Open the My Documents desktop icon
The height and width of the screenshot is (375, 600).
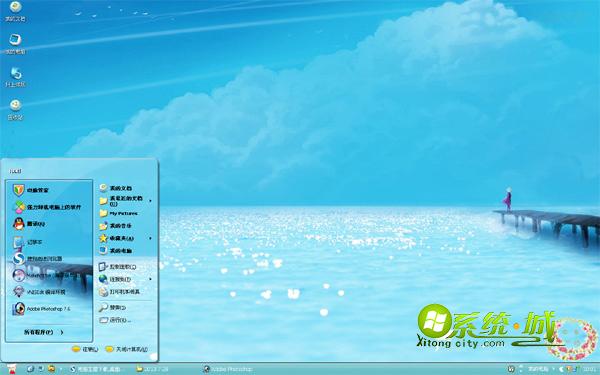click(15, 11)
